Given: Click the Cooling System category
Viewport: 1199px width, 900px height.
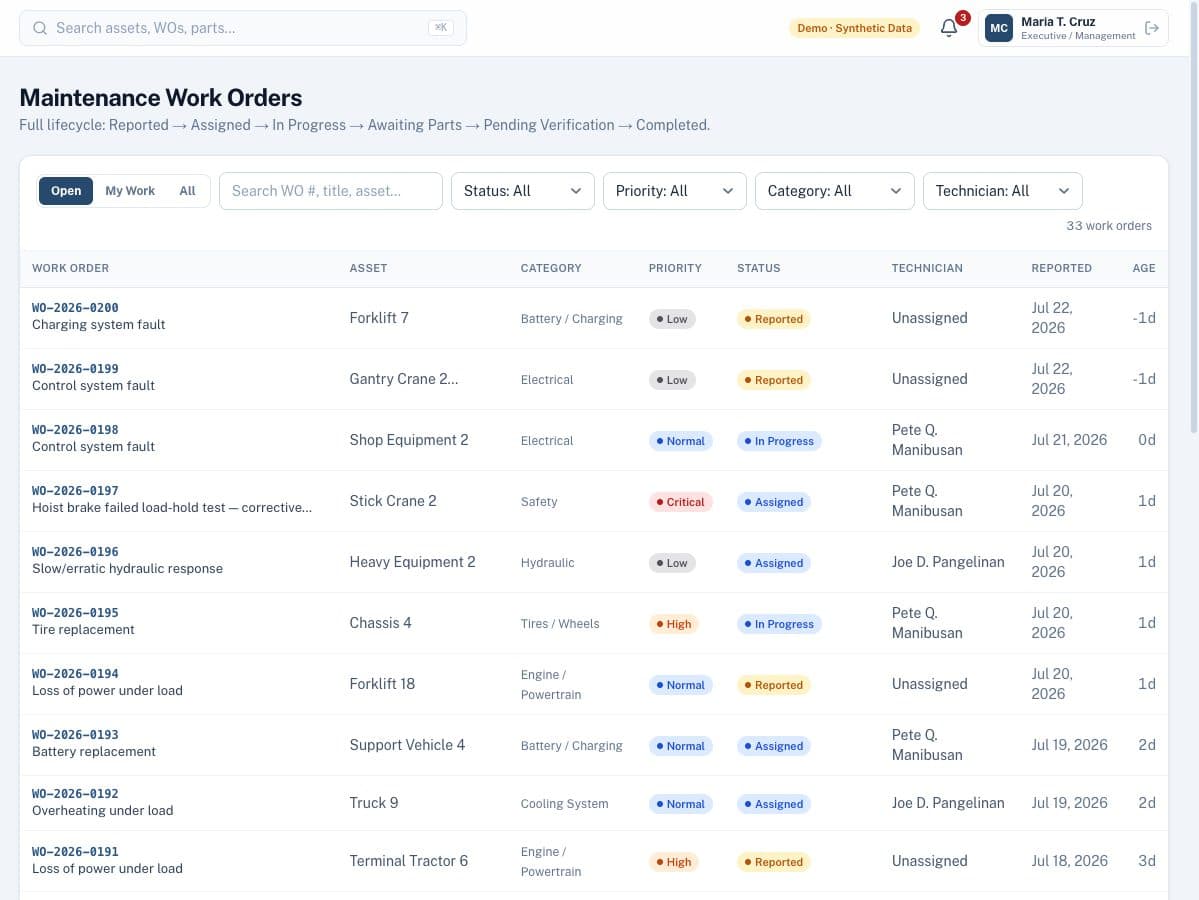Looking at the screenshot, I should point(564,804).
